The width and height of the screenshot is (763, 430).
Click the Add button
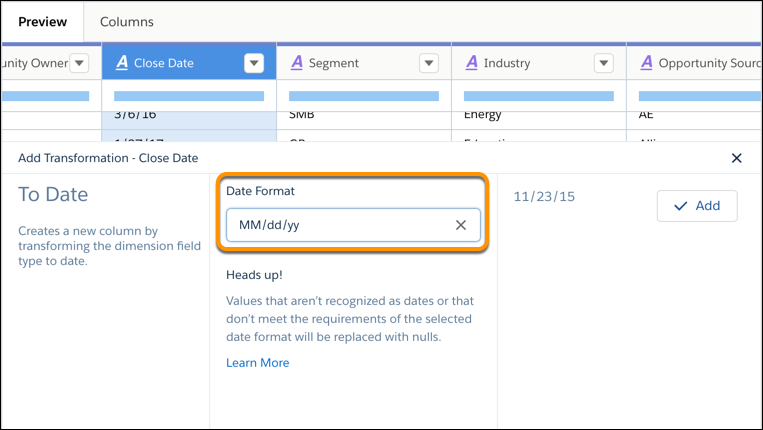(697, 205)
